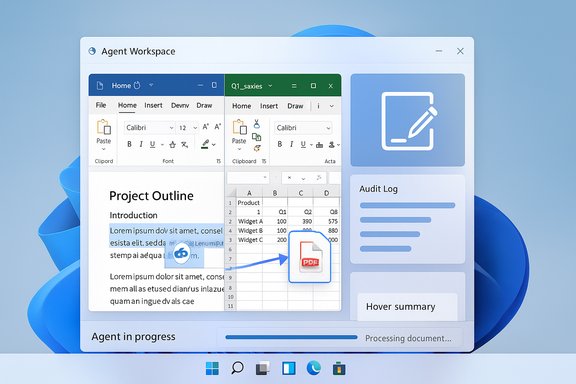Screen dimensions: 576x384
Task: Click the document icon in Word title bar
Action: point(100,86)
